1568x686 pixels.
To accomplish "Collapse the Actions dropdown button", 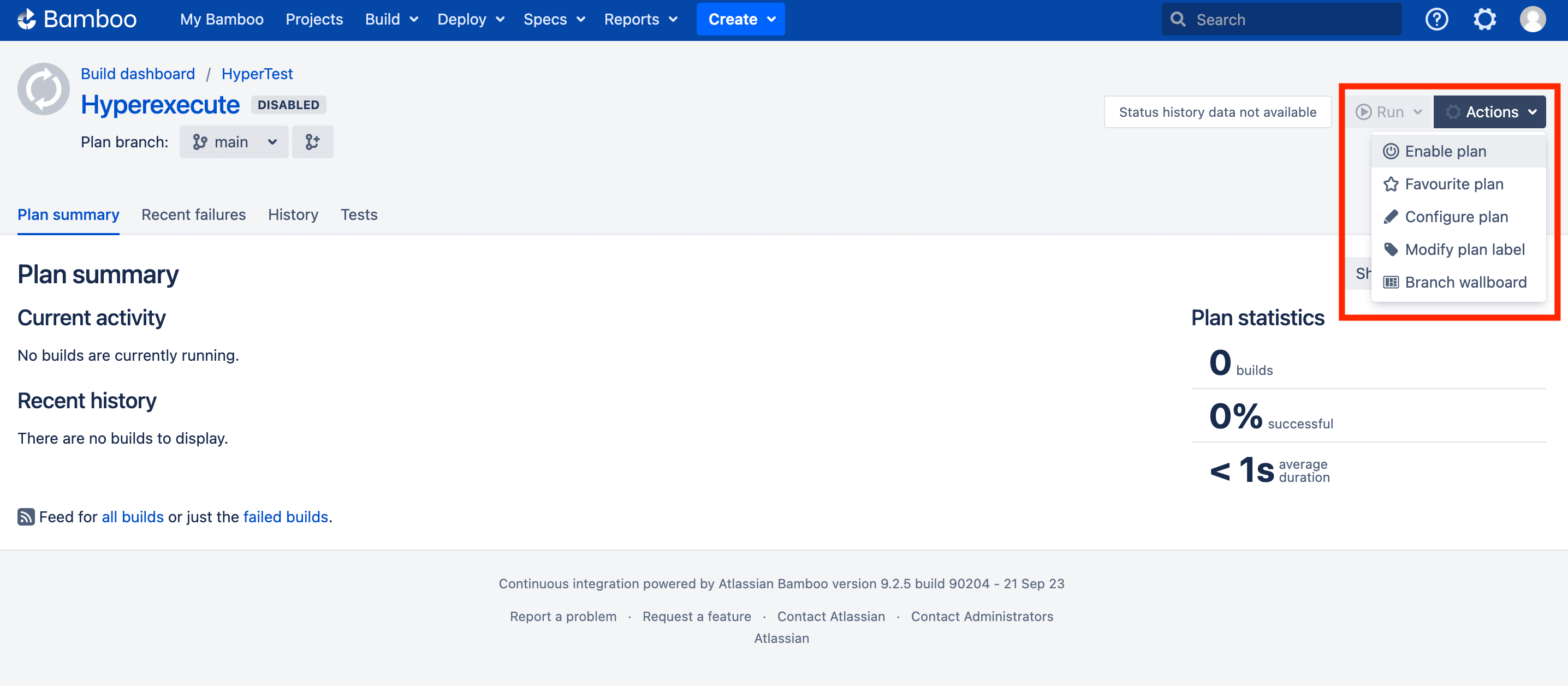I will pos(1489,112).
